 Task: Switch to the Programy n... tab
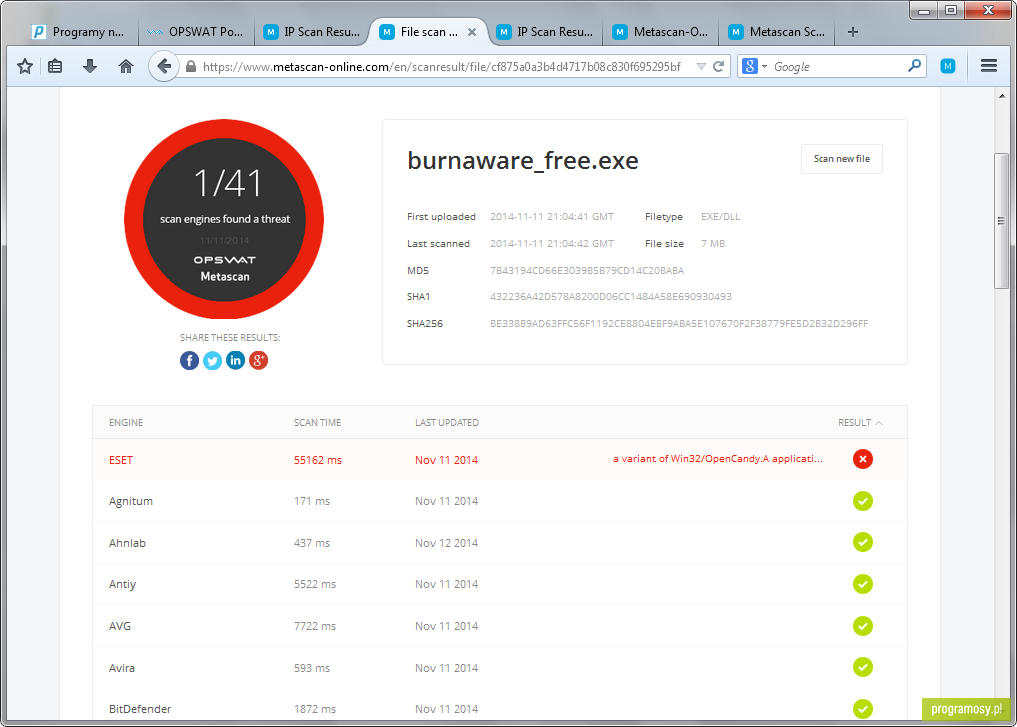pos(78,32)
